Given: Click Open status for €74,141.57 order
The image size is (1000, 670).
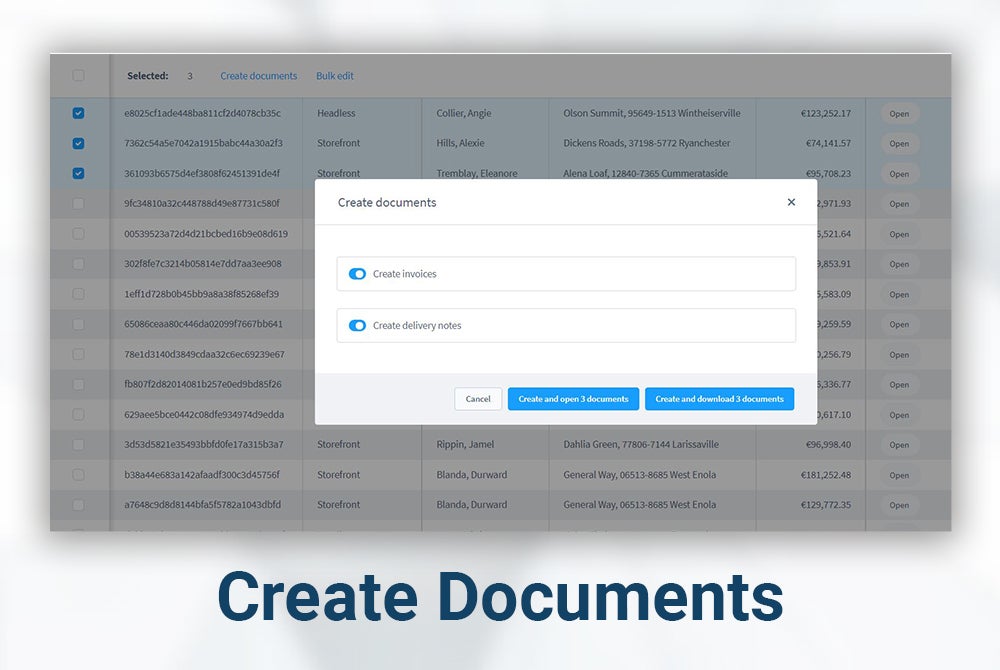Looking at the screenshot, I should click(899, 143).
